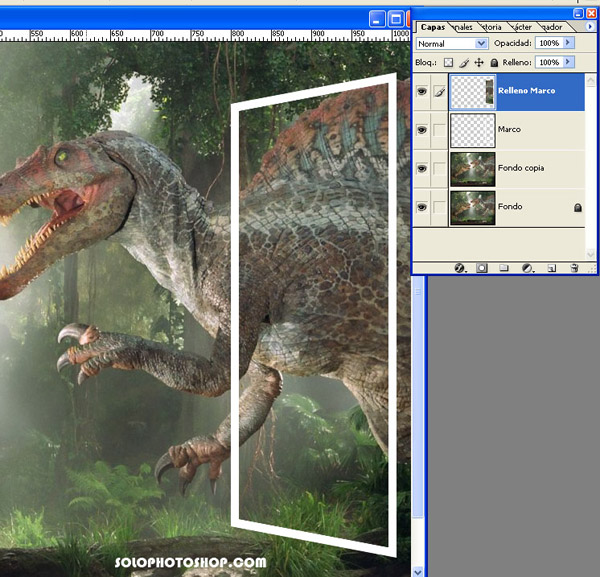This screenshot has height=577, width=600.
Task: Toggle the link box on Marco layer
Action: [x=439, y=130]
